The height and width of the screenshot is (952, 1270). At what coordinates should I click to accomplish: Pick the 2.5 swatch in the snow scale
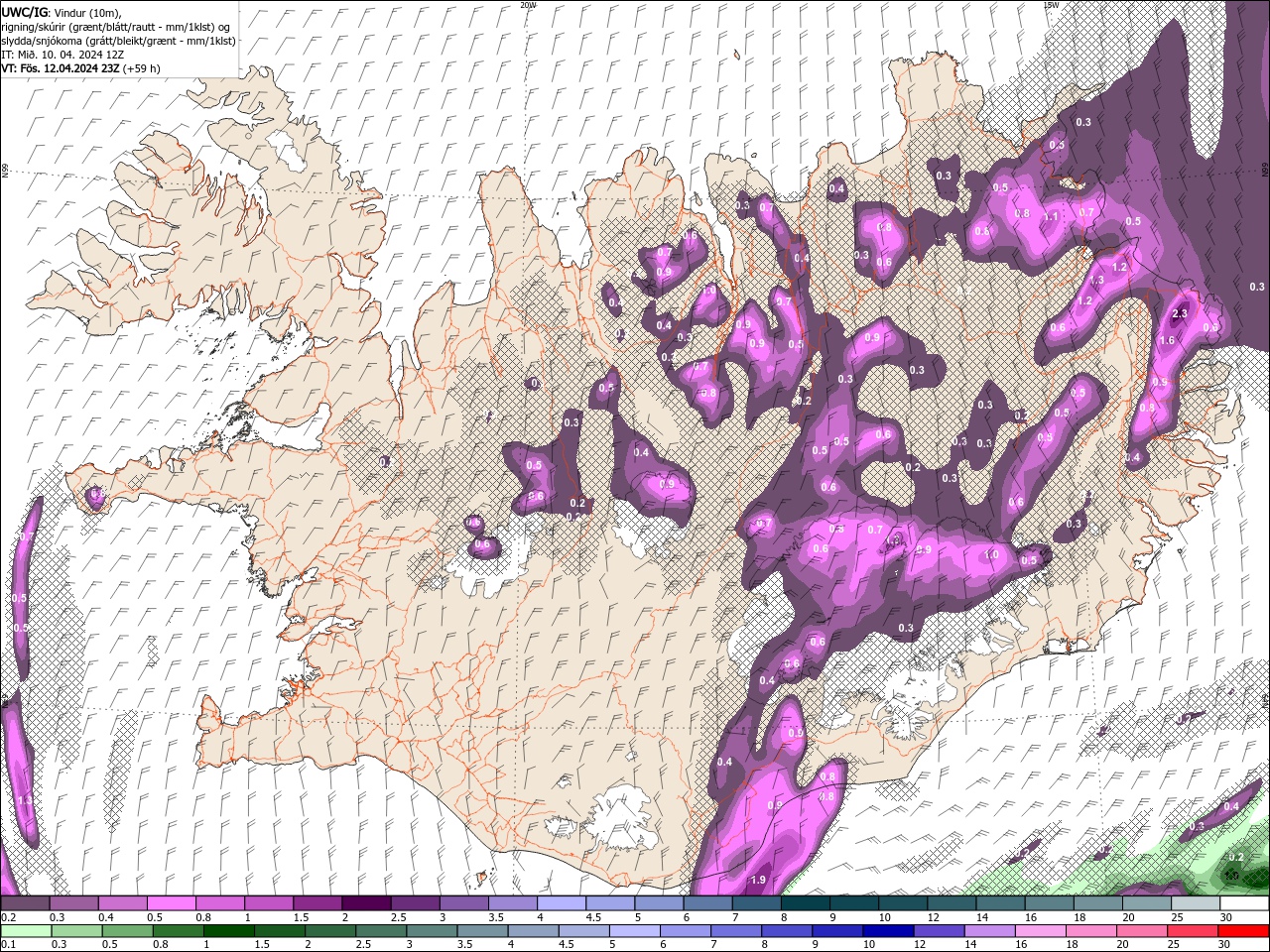click(415, 903)
